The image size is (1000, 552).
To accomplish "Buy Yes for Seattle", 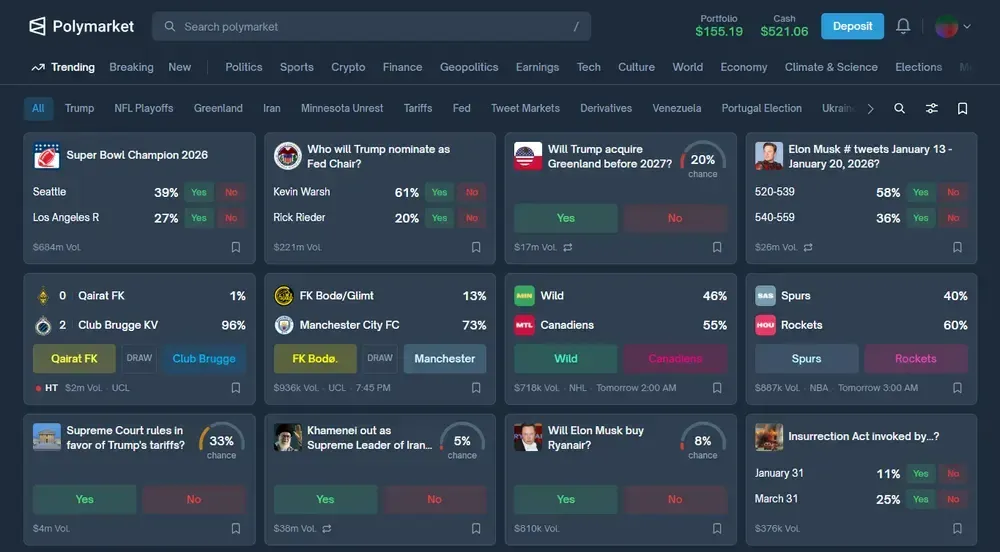I will [199, 192].
